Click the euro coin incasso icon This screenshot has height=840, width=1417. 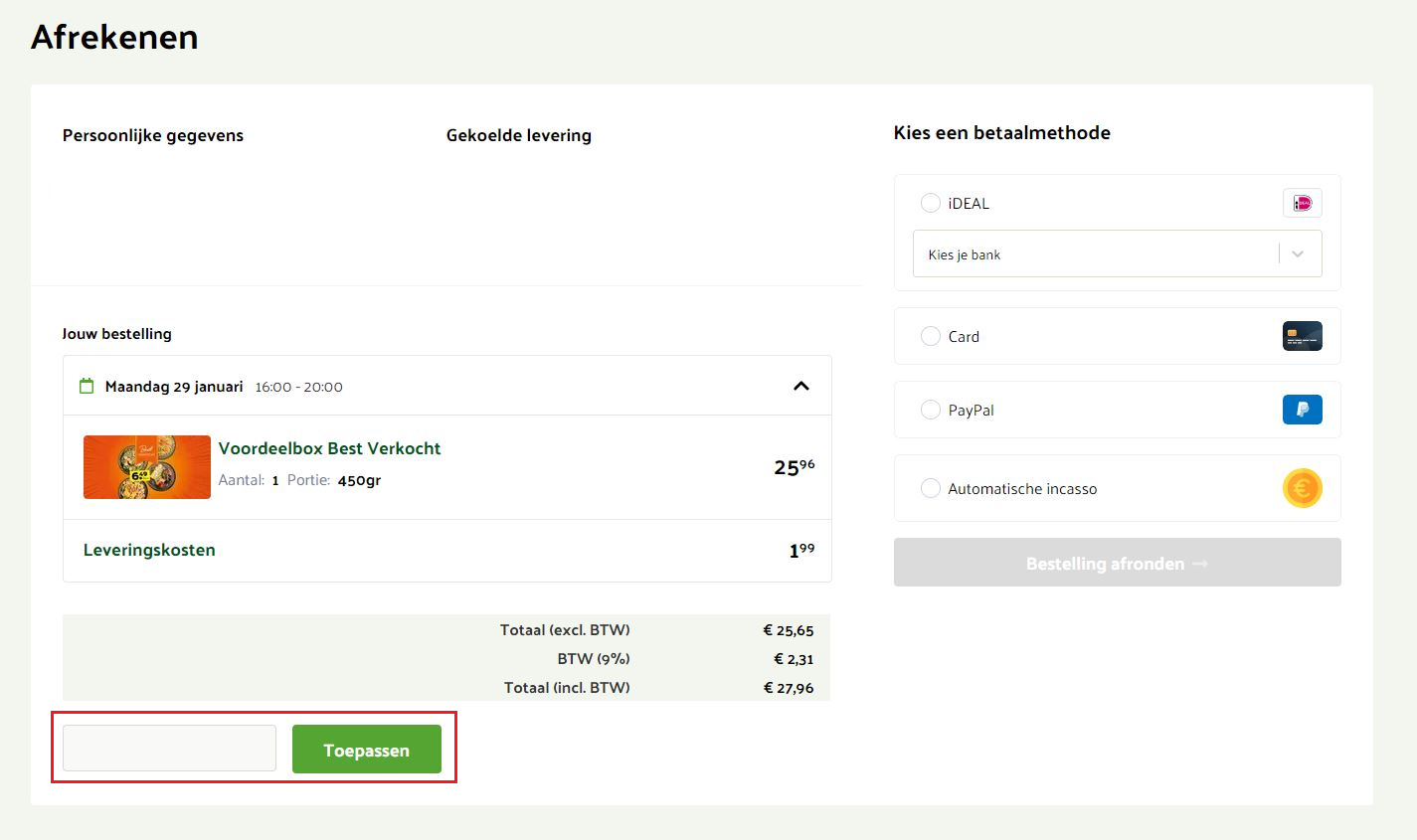[1302, 488]
